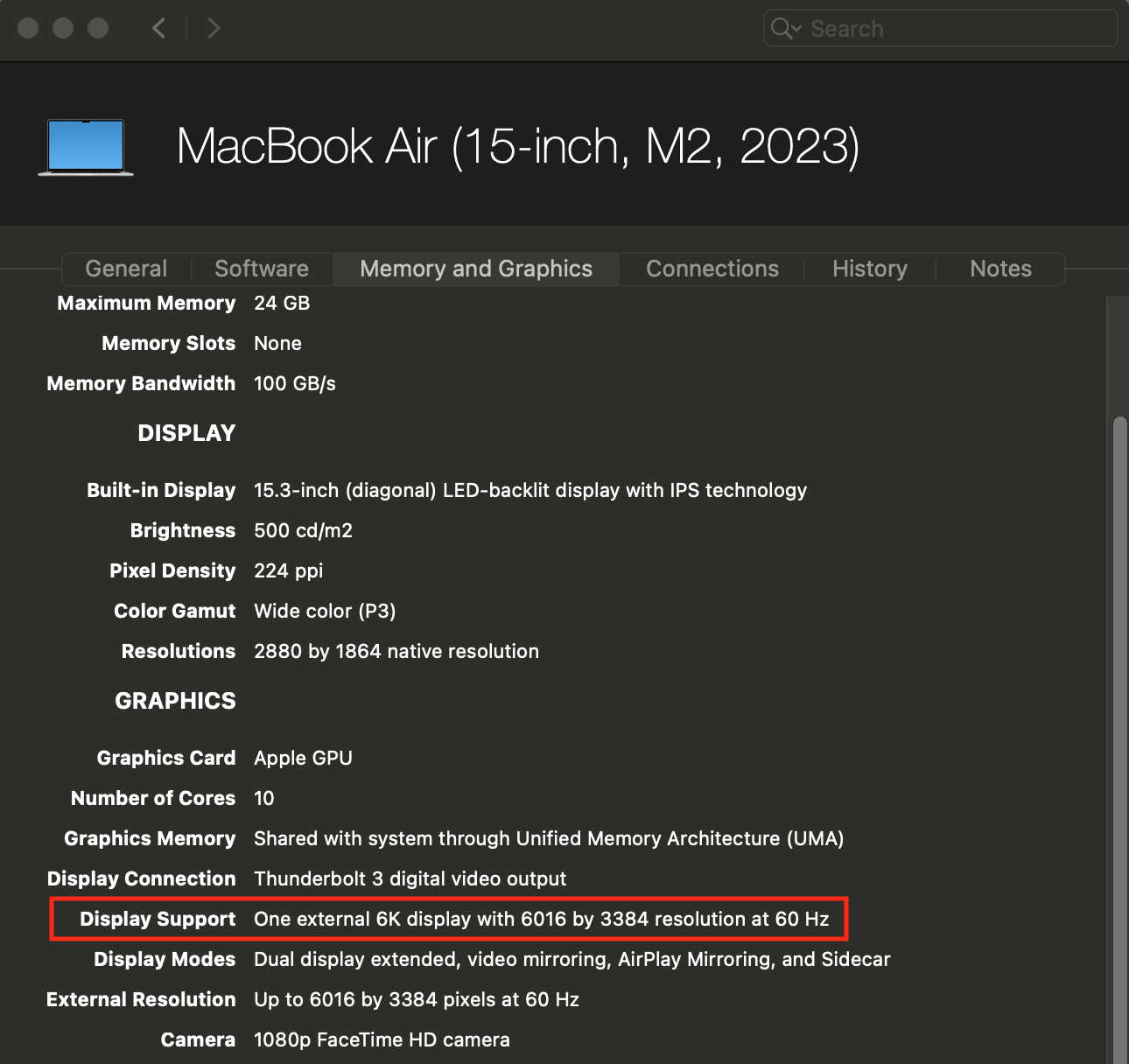Viewport: 1129px width, 1064px height.
Task: Click the Pixel Density value 224 ppi
Action: (x=288, y=570)
